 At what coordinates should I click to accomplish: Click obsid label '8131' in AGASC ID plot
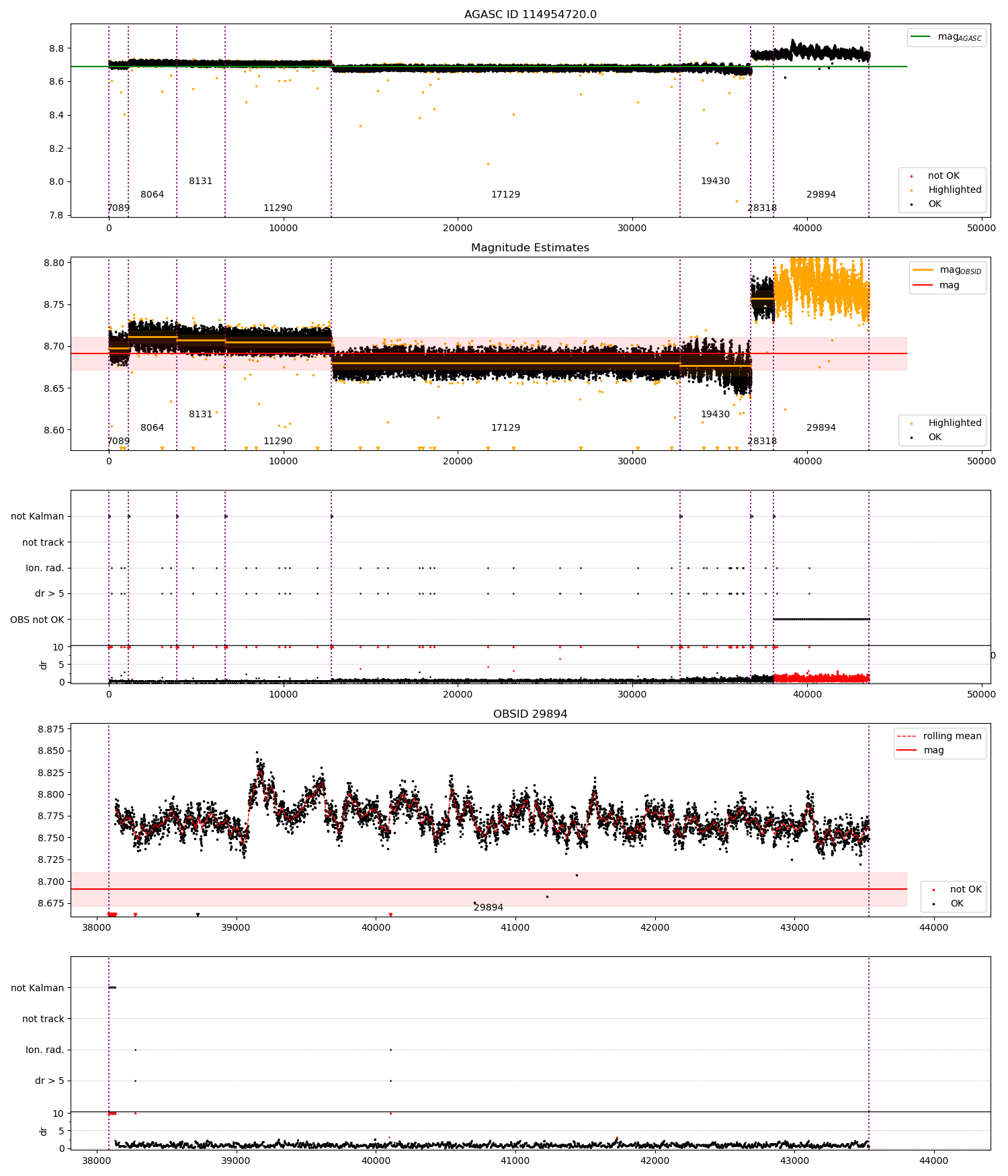click(201, 181)
